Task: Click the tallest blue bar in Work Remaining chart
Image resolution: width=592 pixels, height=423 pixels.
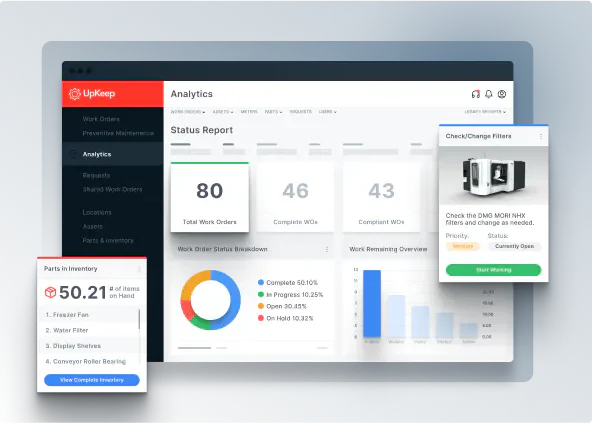Action: 372,303
